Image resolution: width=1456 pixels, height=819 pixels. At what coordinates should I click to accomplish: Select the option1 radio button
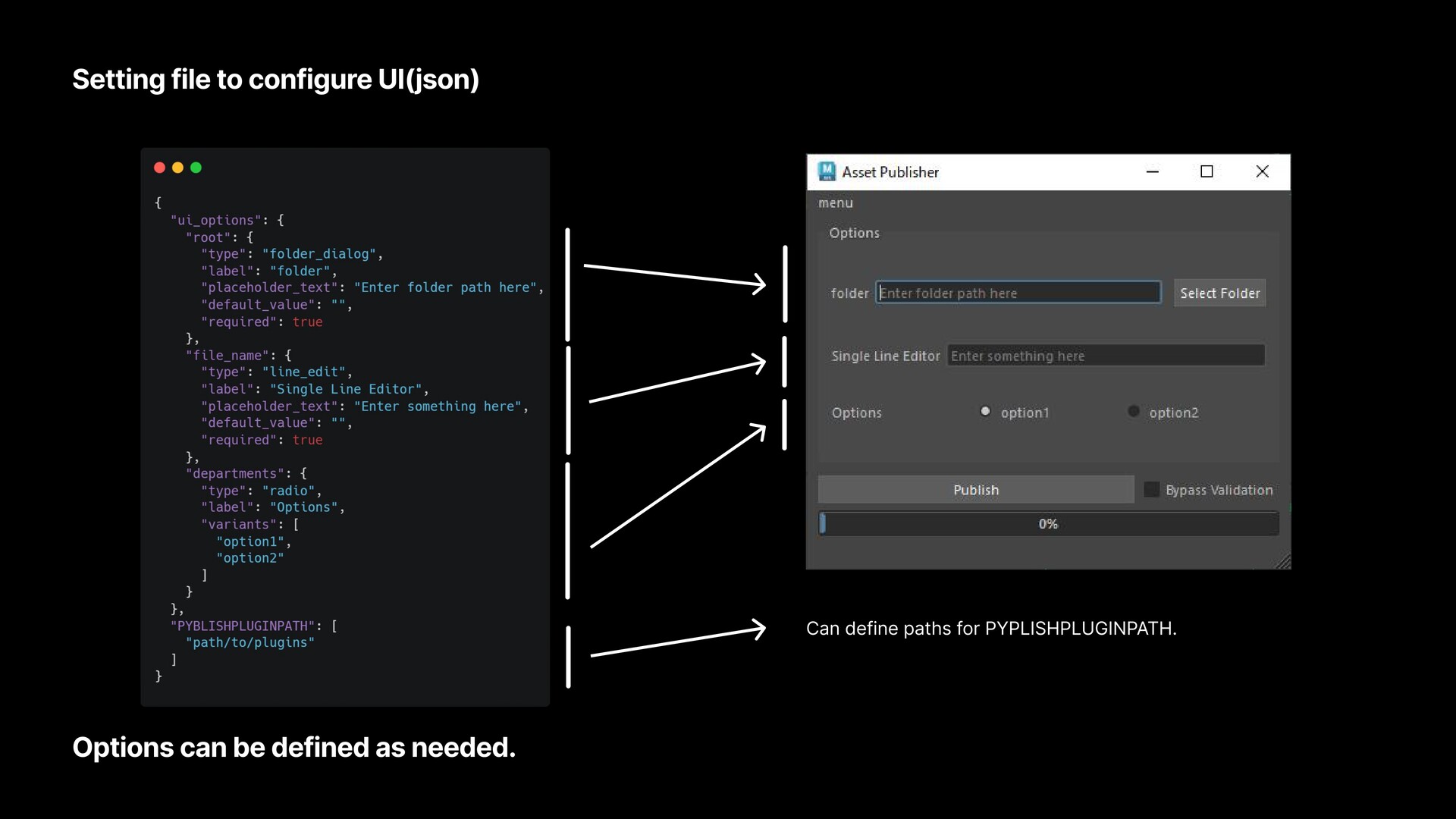(x=985, y=411)
